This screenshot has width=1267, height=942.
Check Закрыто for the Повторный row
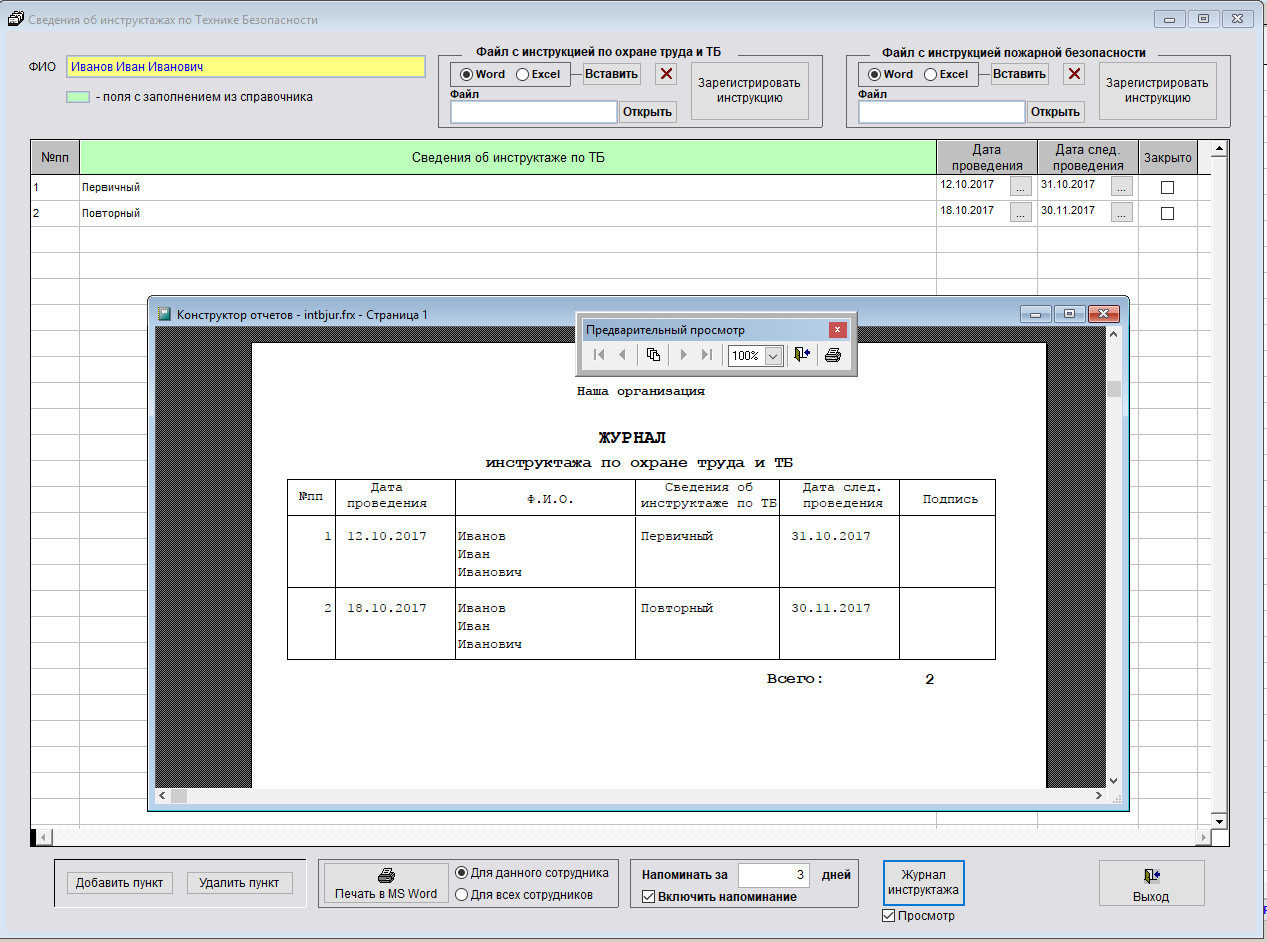(1167, 213)
